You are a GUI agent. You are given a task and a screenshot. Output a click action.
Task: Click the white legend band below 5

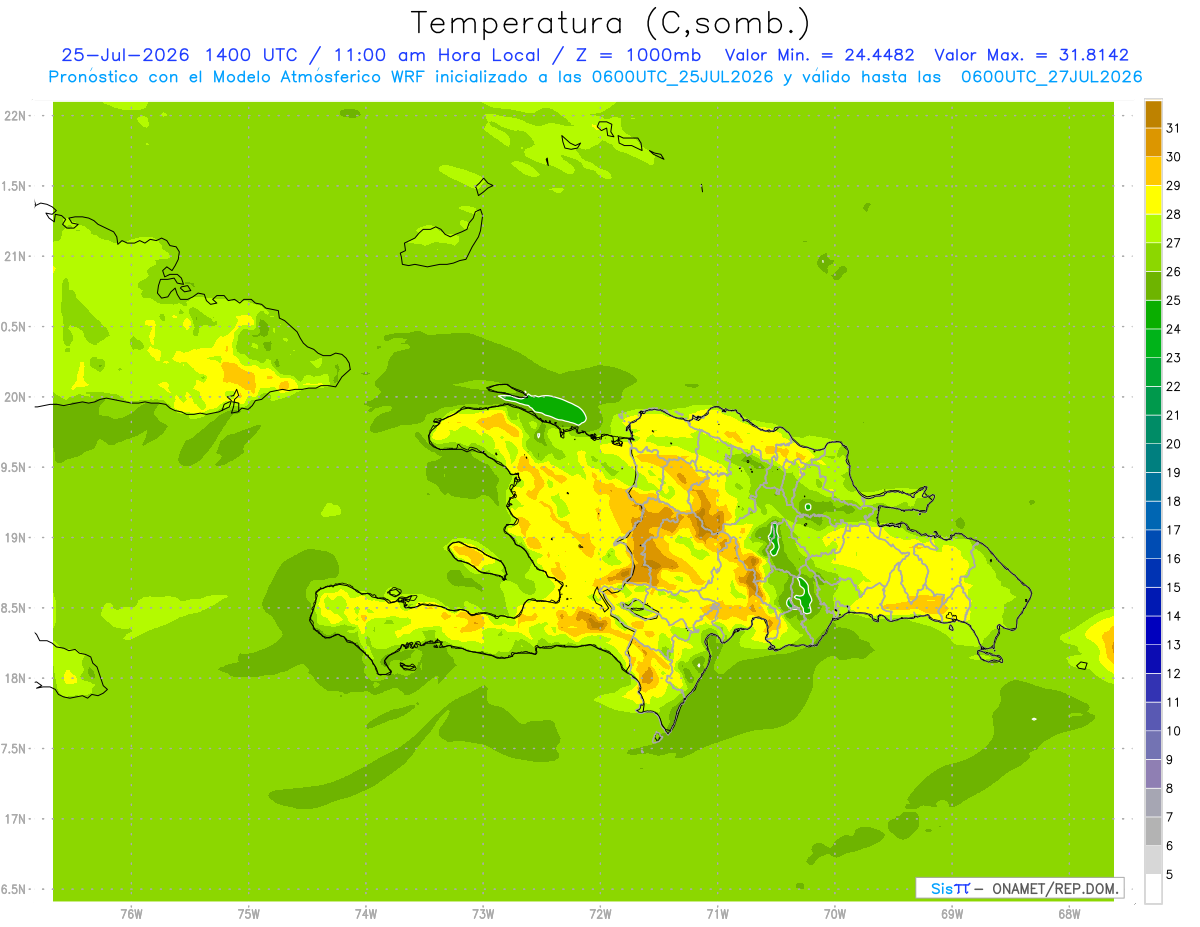click(x=1153, y=888)
